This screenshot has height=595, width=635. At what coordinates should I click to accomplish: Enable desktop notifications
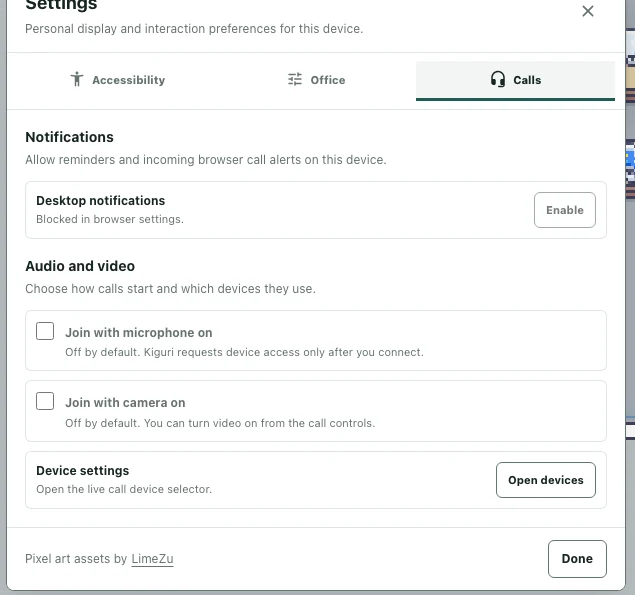(565, 210)
